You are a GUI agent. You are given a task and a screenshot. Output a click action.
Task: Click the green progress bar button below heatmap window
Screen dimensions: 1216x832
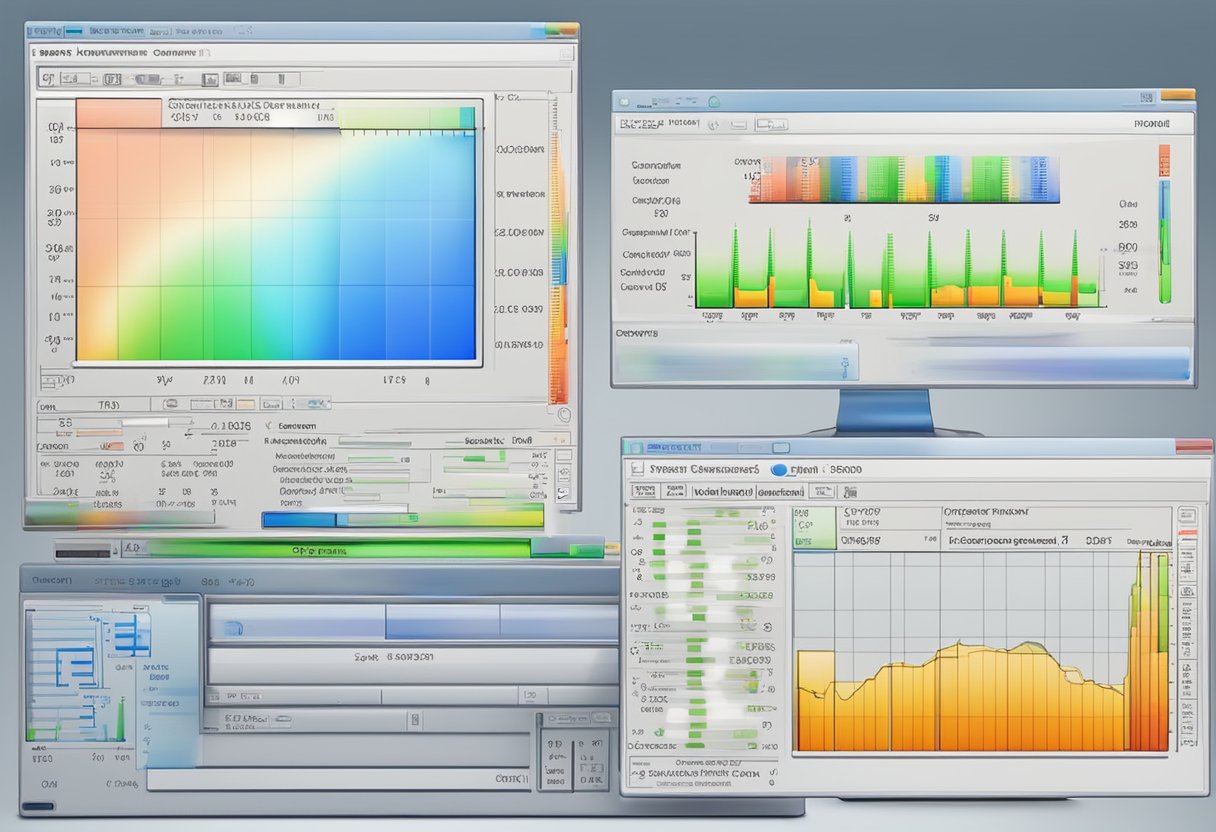click(x=340, y=549)
